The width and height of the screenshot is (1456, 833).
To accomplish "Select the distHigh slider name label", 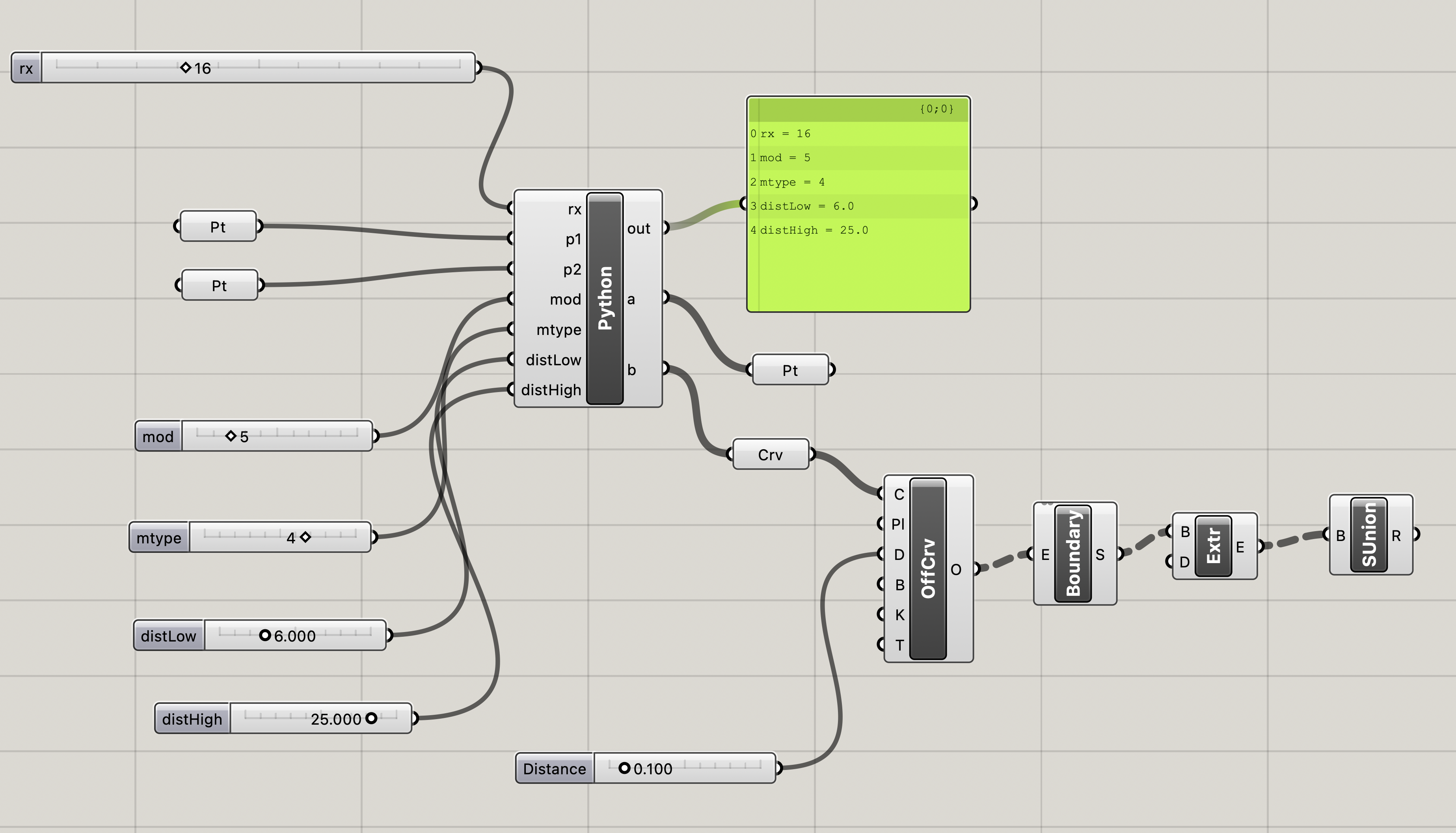I will (192, 719).
